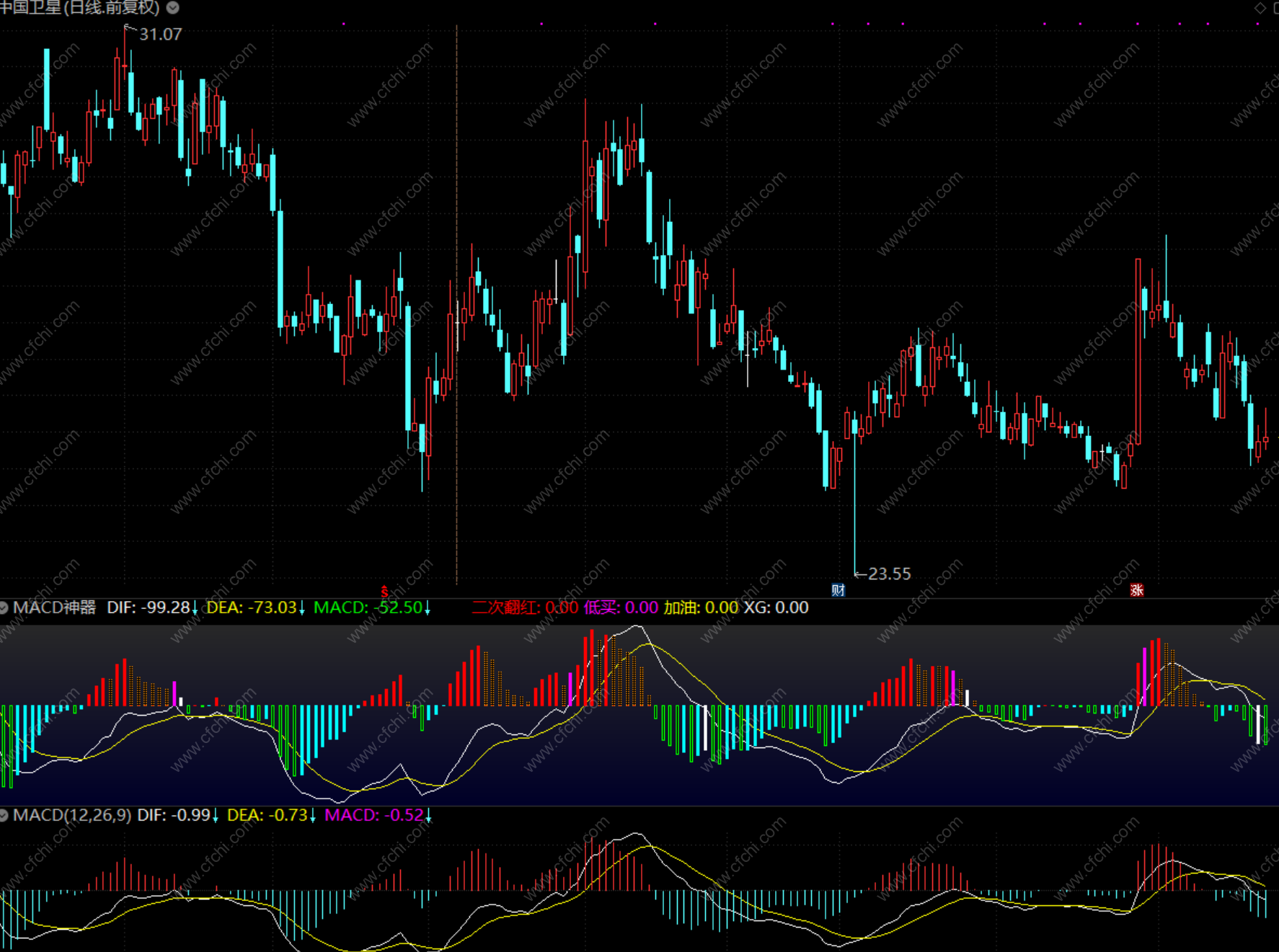Viewport: 1279px width, 952px height.
Task: Expand the MACD(12,26,9) indicator settings arrow
Action: pos(4,815)
